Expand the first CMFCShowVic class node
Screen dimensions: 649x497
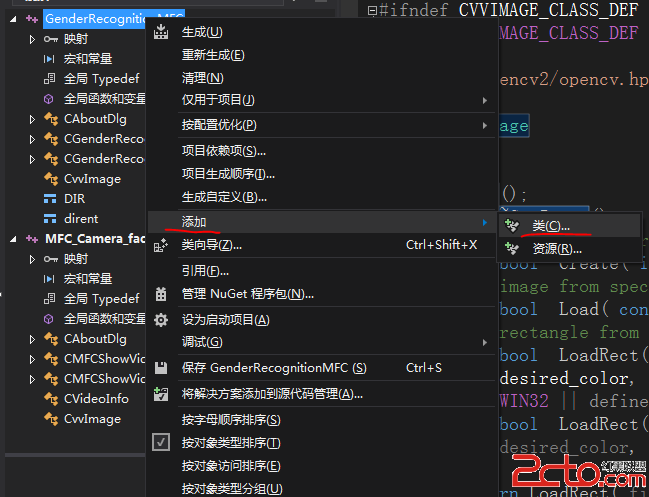click(32, 359)
